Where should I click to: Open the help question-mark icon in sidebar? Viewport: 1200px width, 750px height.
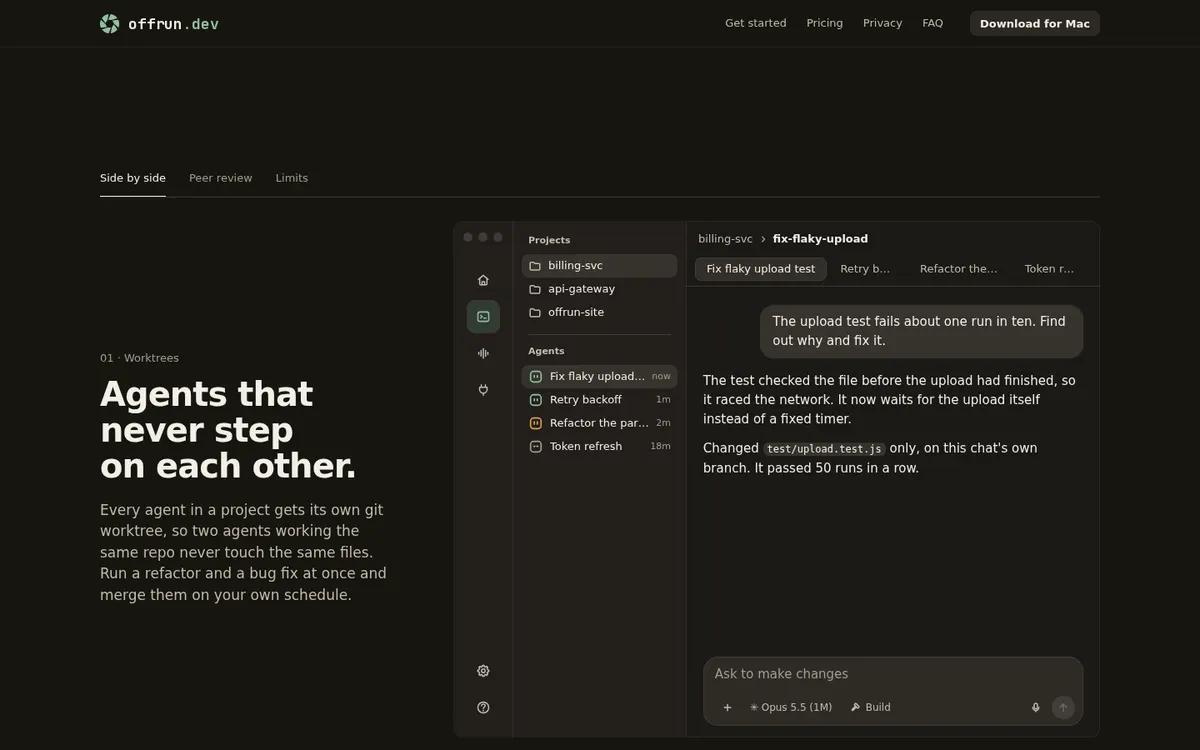pyautogui.click(x=483, y=707)
